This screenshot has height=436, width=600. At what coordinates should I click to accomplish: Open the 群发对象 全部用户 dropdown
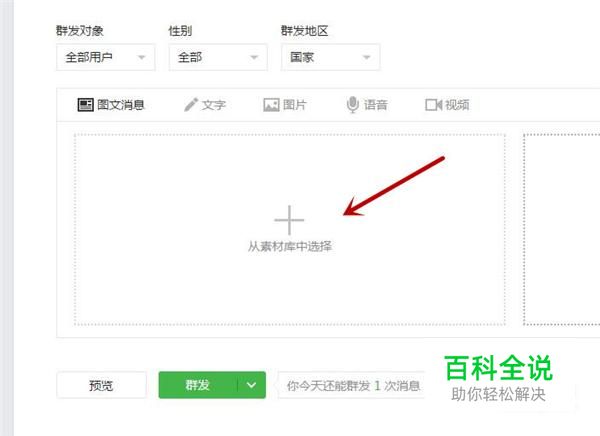click(x=106, y=57)
